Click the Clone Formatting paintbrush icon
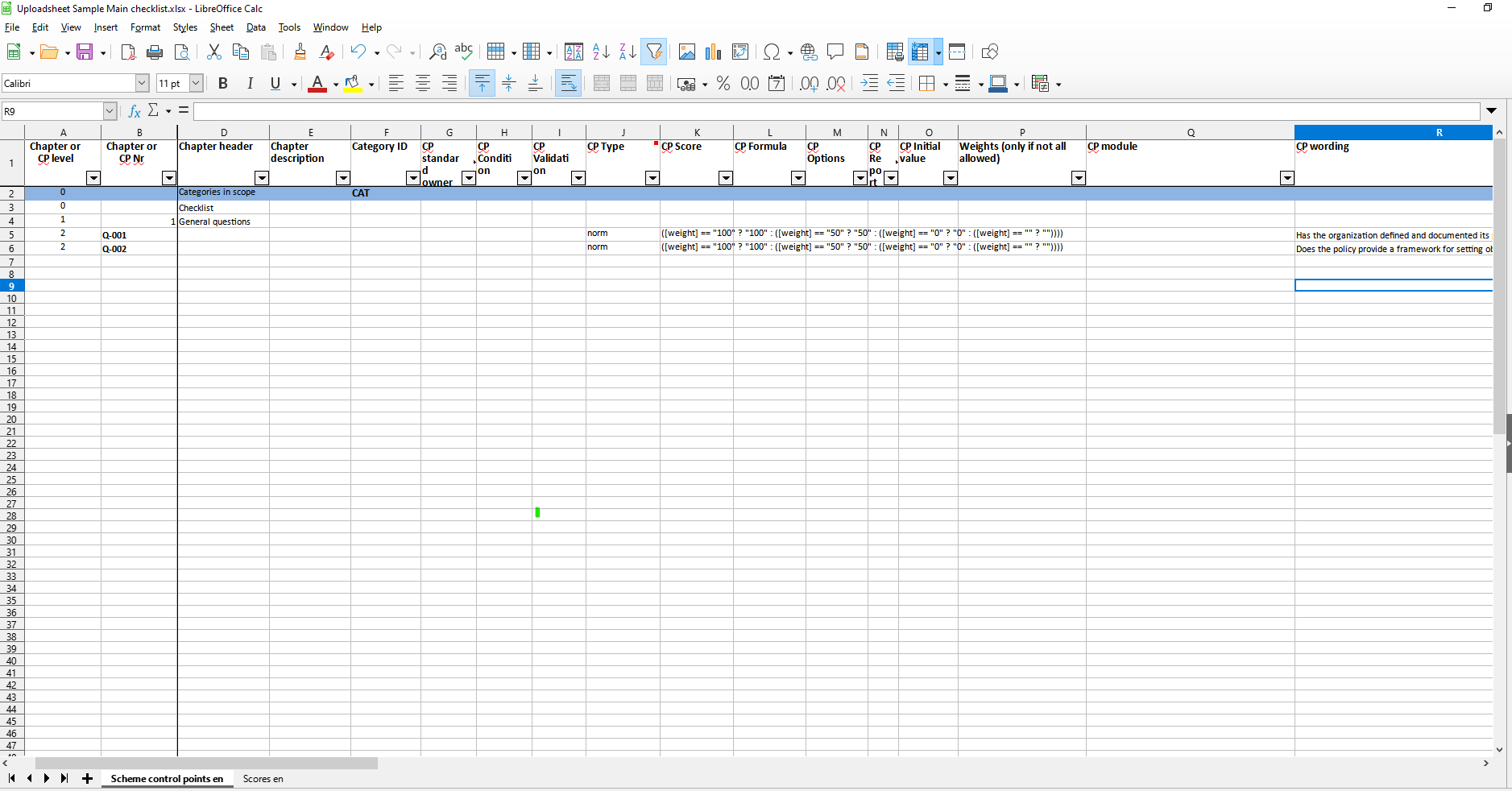1512x791 pixels. [x=300, y=52]
